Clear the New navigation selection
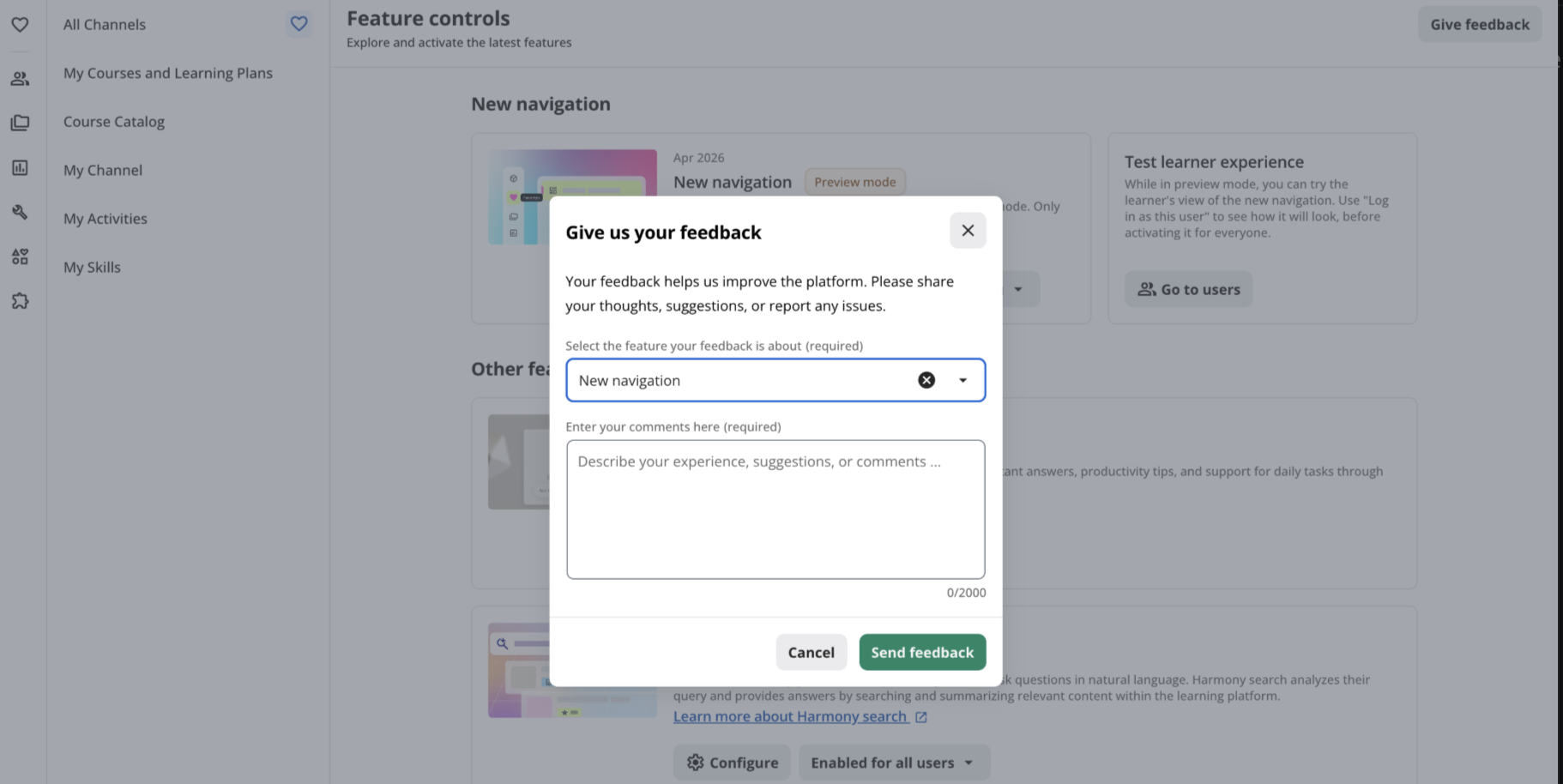Viewport: 1563px width, 784px height. (x=926, y=380)
